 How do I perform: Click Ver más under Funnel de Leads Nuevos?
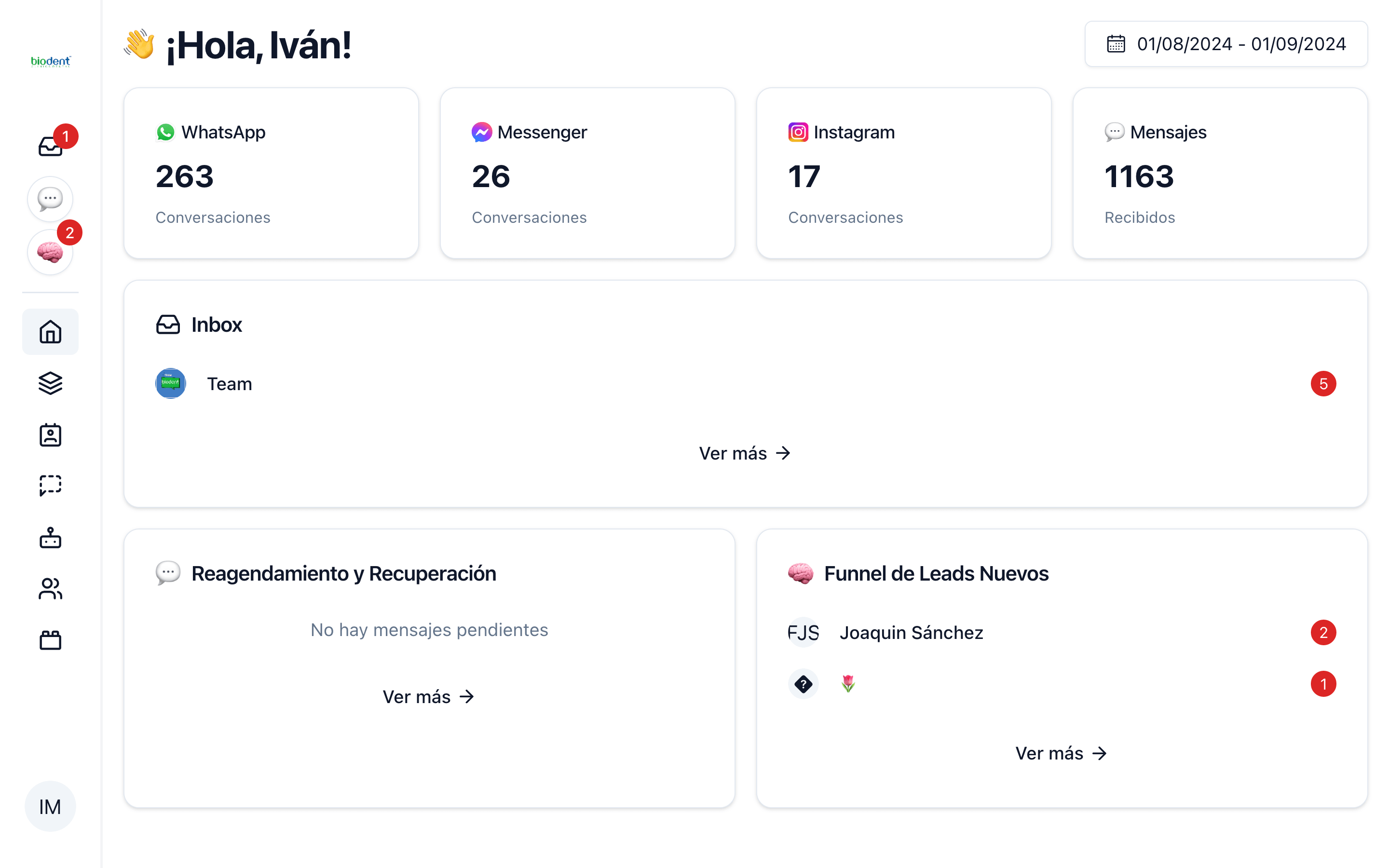pyautogui.click(x=1061, y=753)
